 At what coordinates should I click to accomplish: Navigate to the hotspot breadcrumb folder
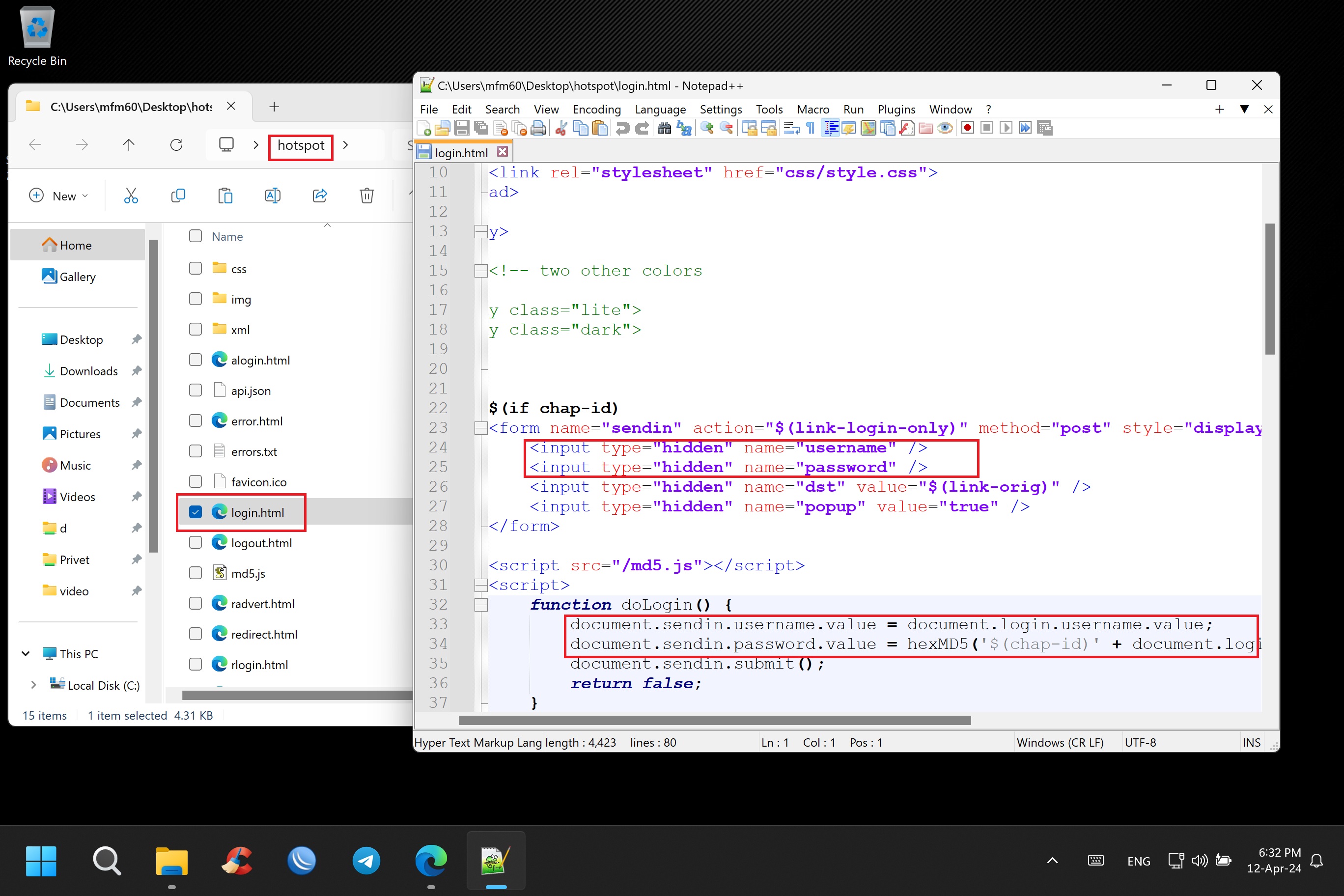pyautogui.click(x=300, y=146)
